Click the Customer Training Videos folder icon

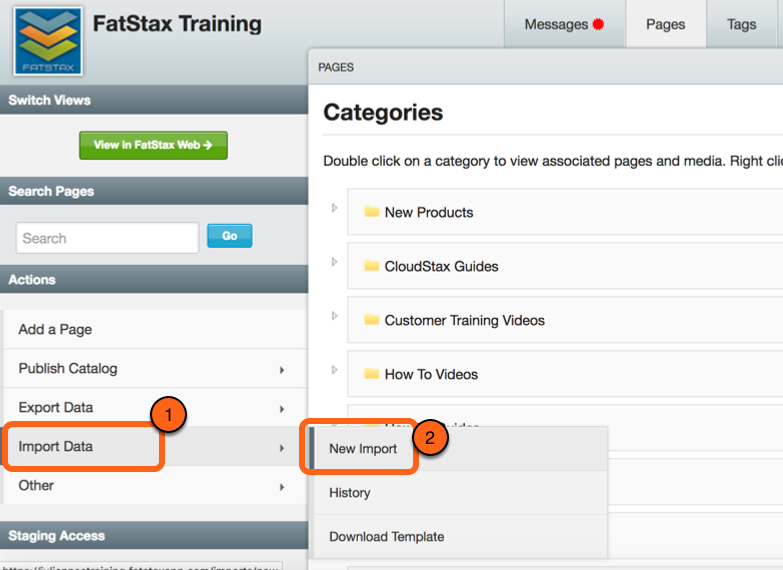(x=372, y=320)
